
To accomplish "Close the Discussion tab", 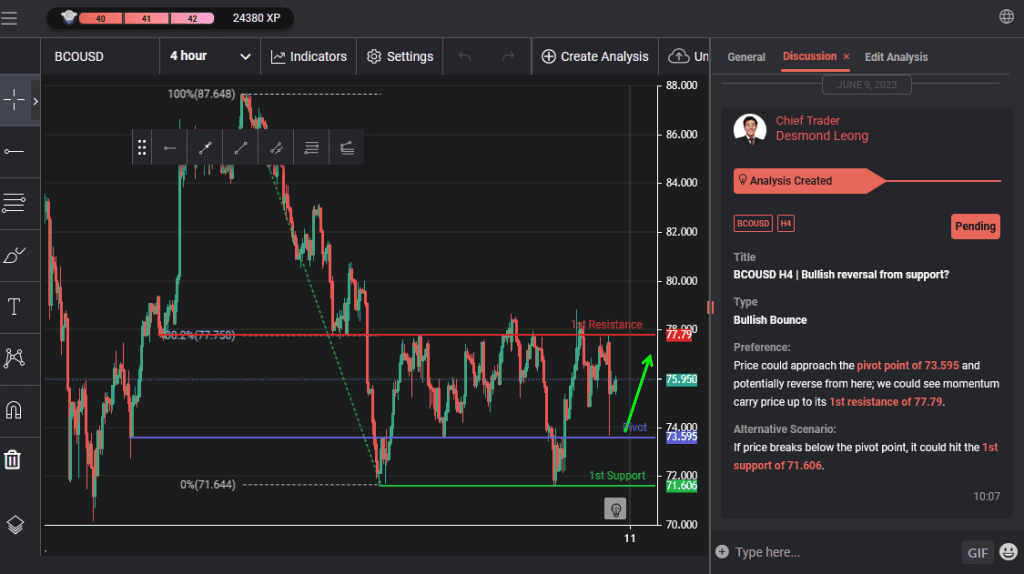I will [846, 57].
